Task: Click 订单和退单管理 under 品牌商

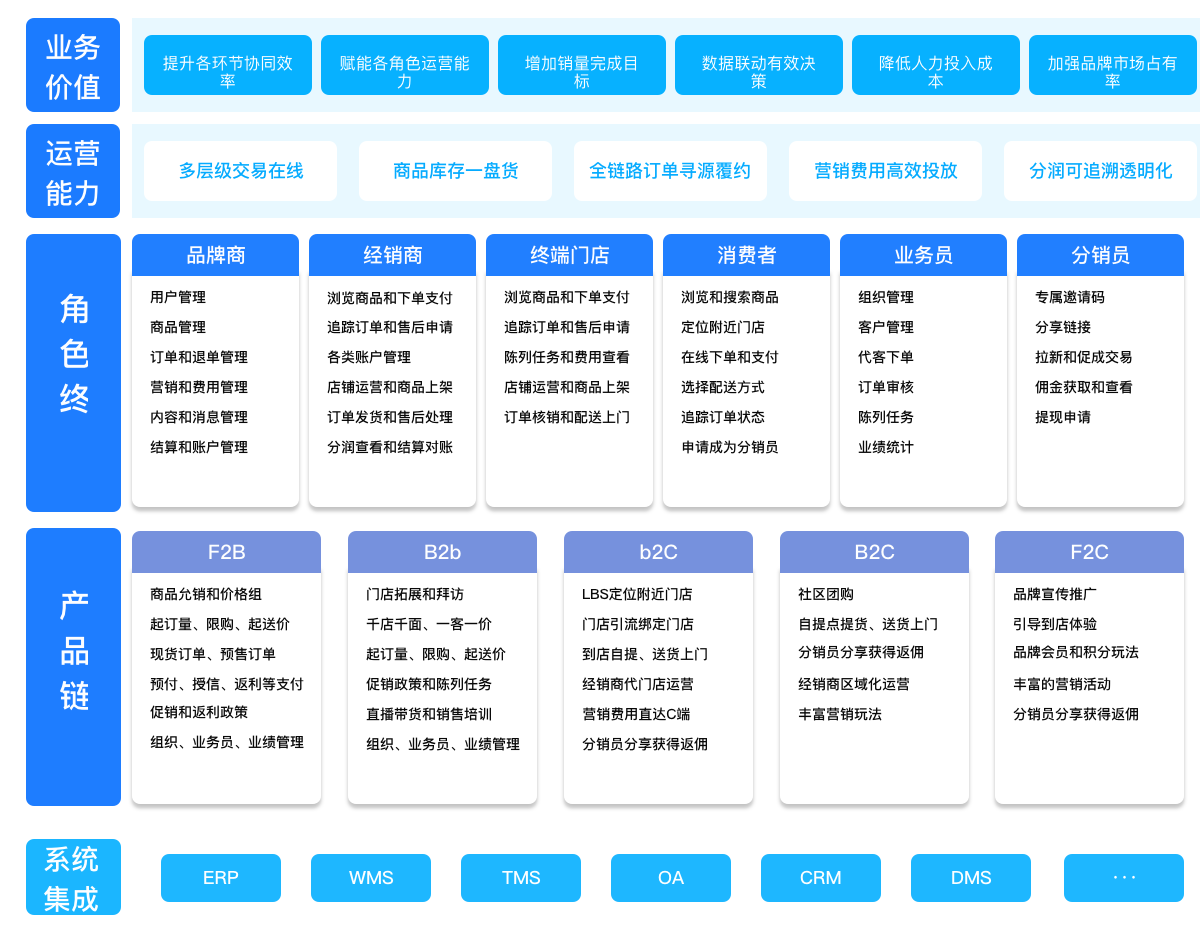Action: pyautogui.click(x=199, y=357)
